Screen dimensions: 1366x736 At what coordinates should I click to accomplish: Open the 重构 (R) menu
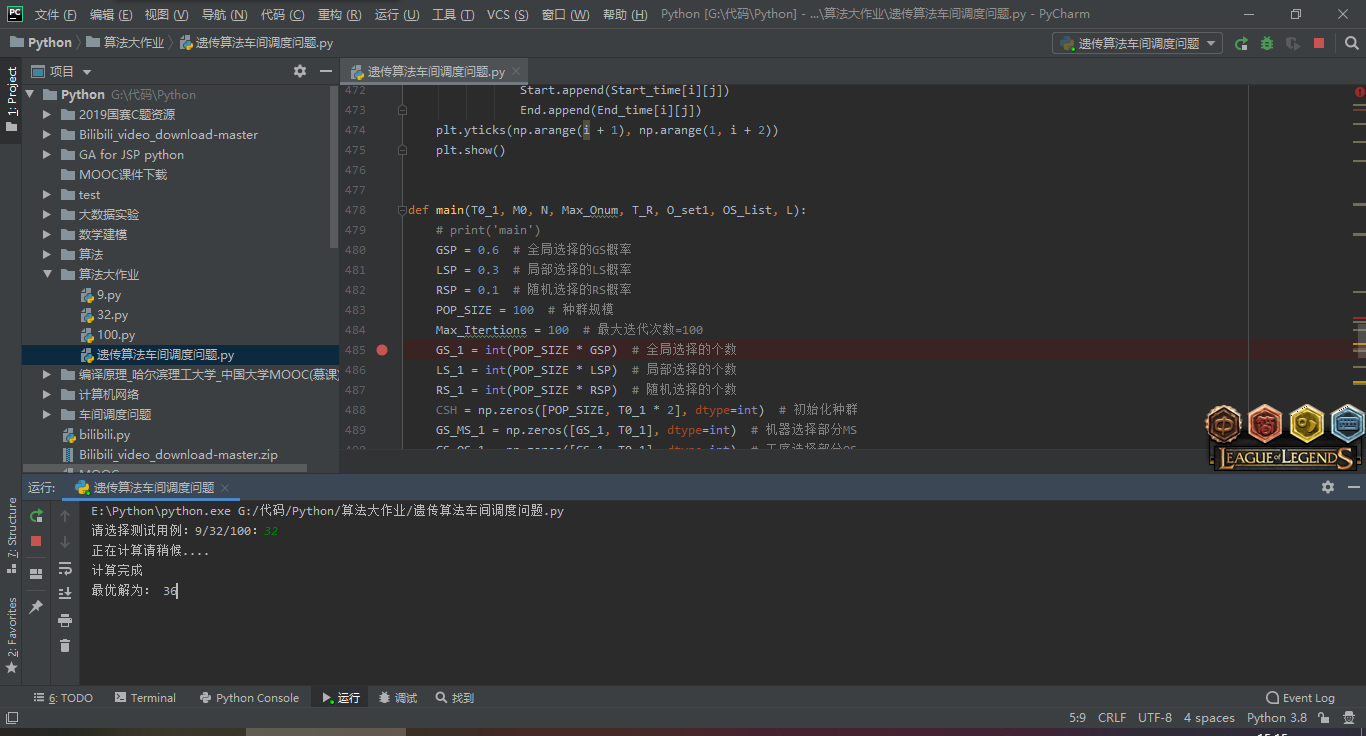(x=339, y=15)
